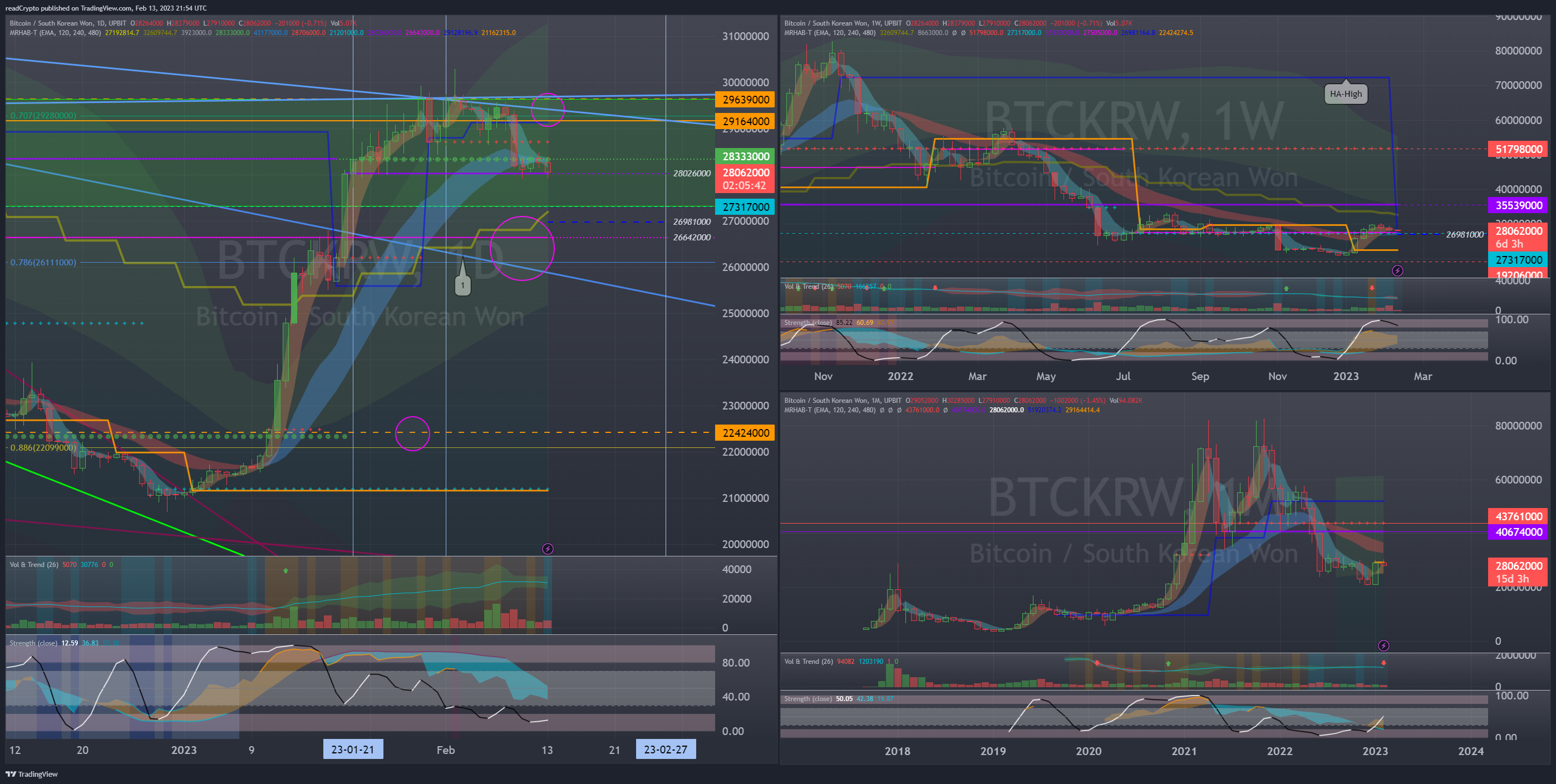Image resolution: width=1556 pixels, height=784 pixels.
Task: Select the 0.786(26111000) Fibonacci label
Action: pyautogui.click(x=43, y=262)
